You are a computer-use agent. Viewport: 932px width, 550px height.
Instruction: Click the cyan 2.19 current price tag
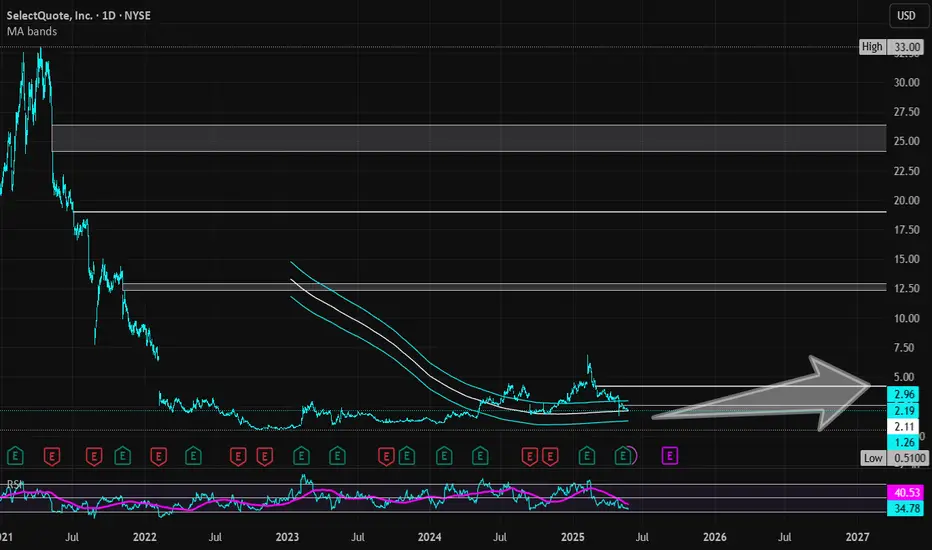(x=903, y=410)
